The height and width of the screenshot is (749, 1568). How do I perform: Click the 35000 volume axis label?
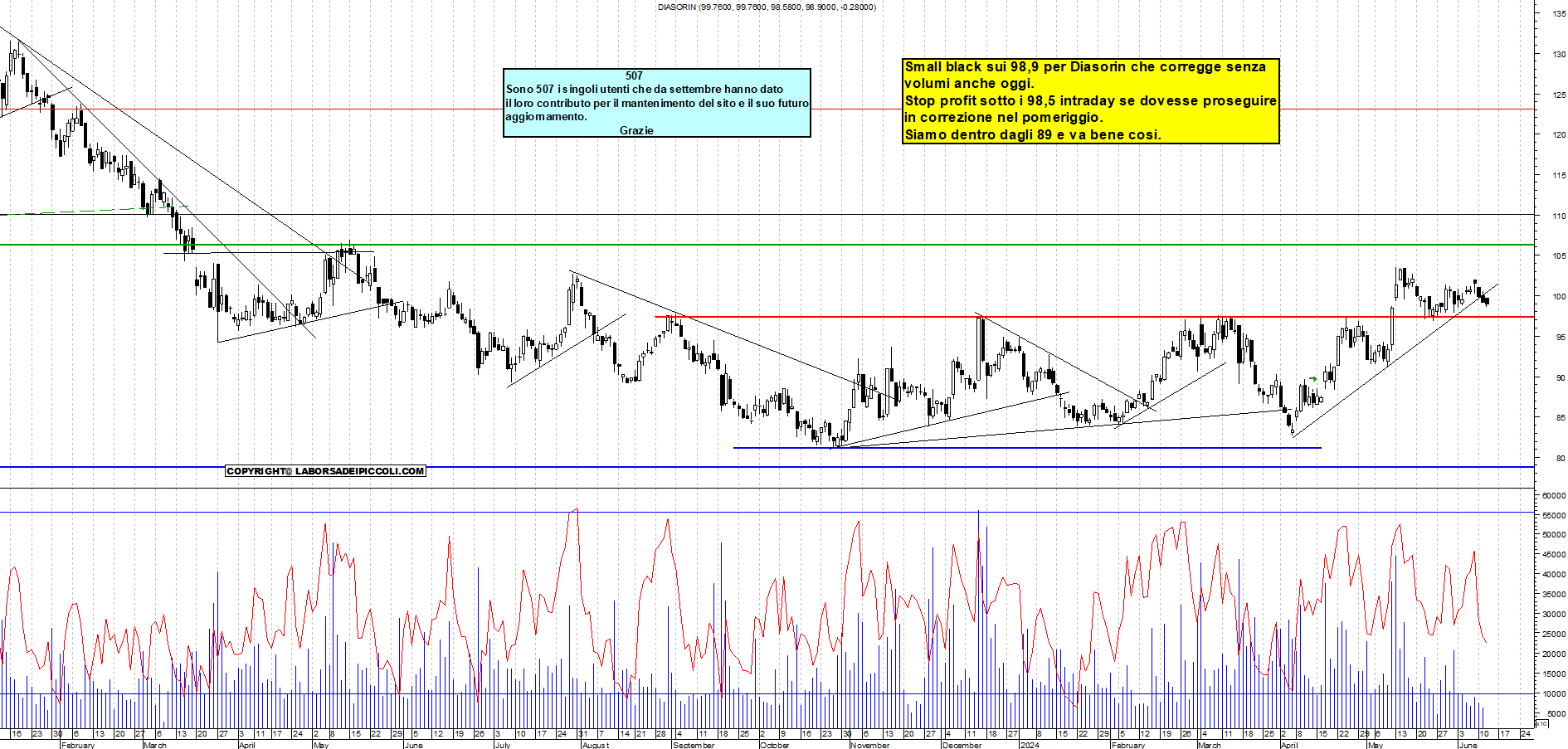(1554, 595)
